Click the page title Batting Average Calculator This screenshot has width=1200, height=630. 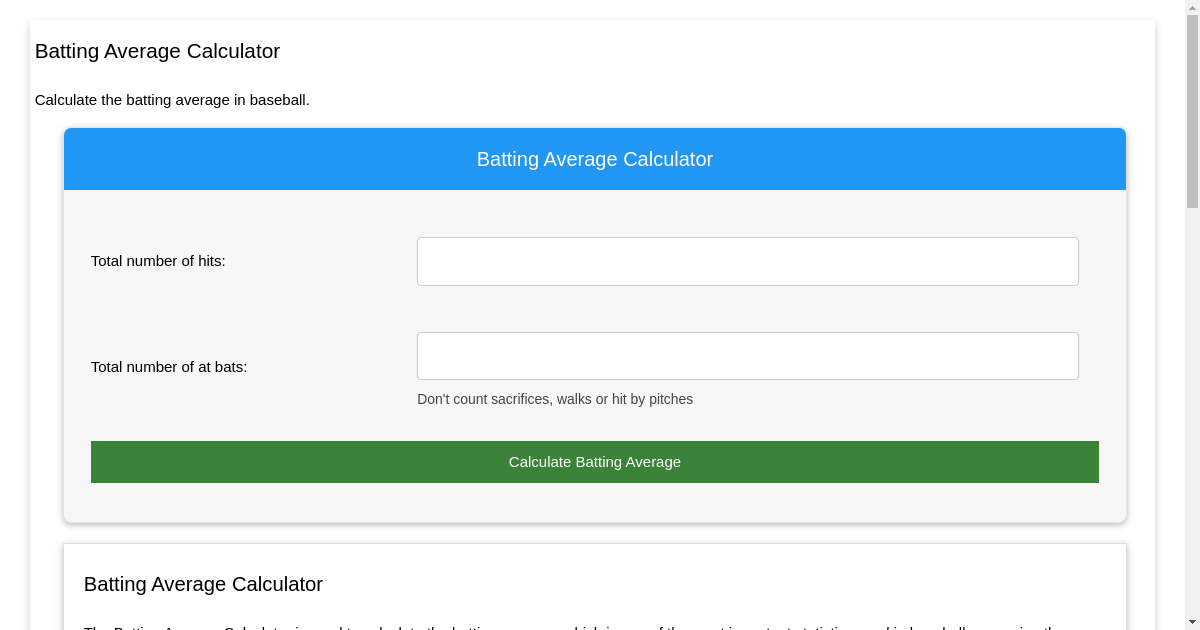coord(157,51)
